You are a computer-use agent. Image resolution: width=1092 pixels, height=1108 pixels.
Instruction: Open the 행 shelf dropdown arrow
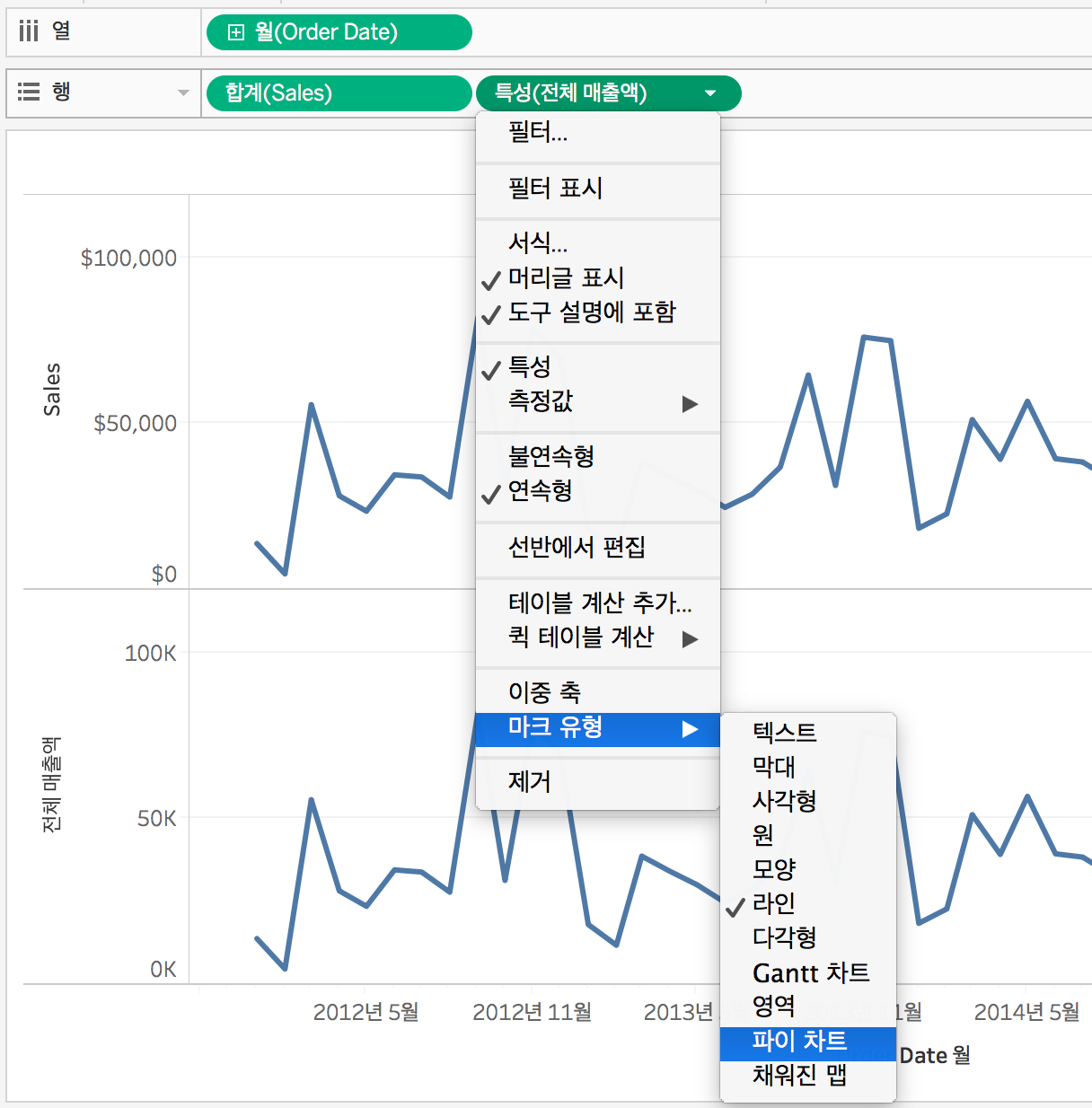click(x=183, y=92)
